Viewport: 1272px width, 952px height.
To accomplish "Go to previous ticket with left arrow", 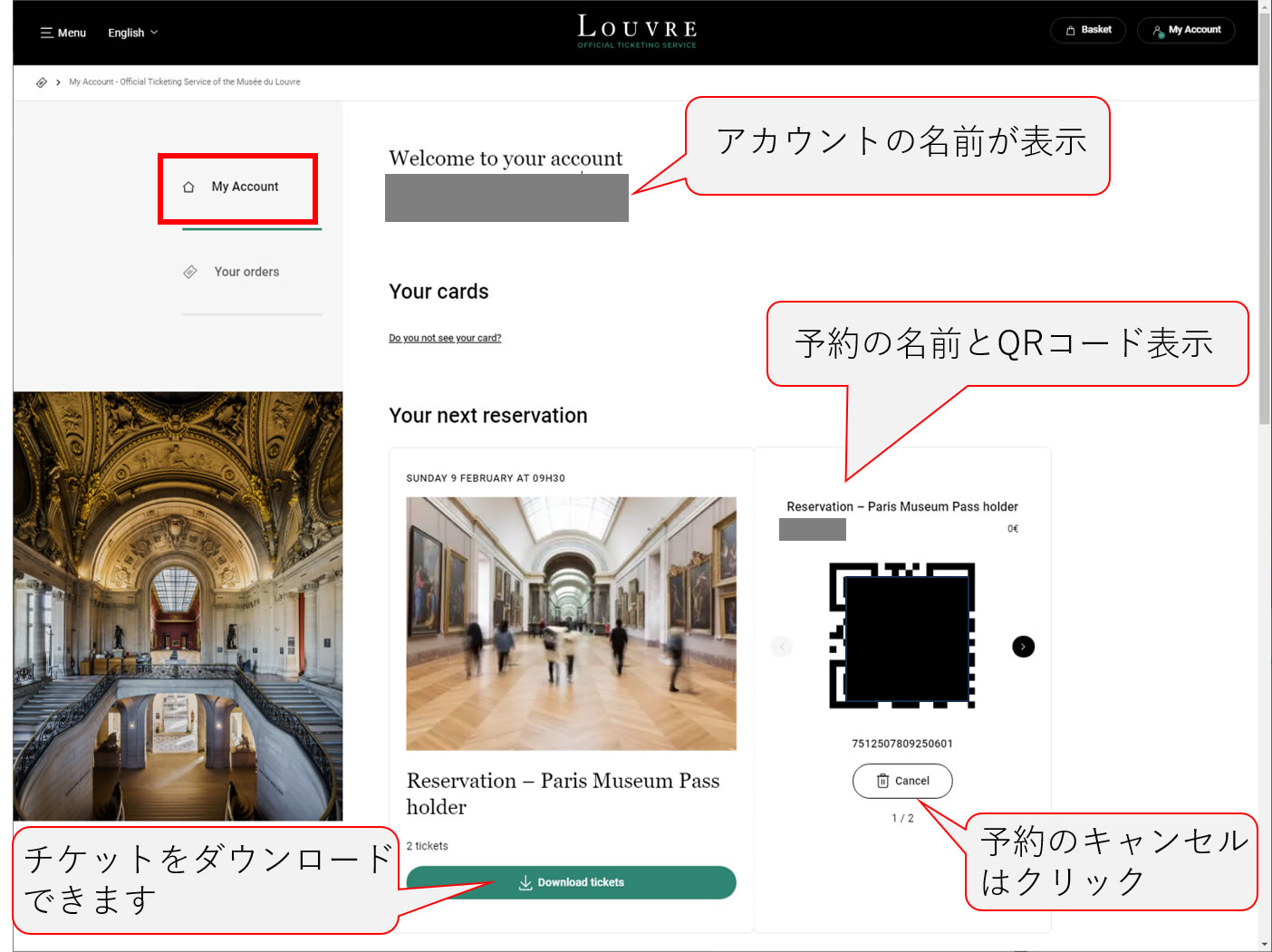I will [782, 647].
